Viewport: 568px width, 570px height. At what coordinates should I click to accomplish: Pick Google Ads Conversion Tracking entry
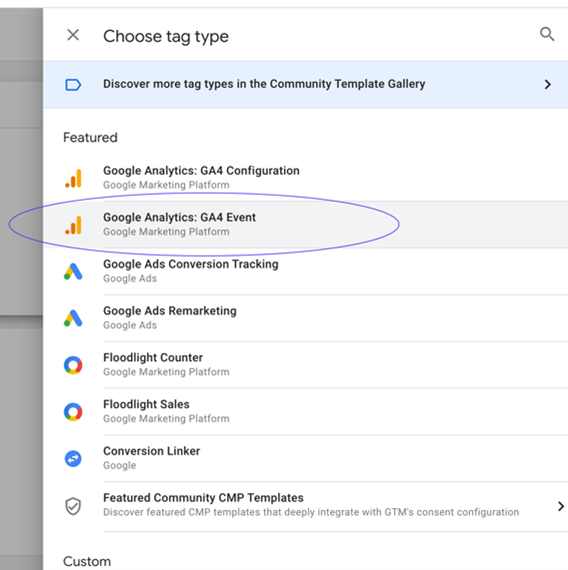coord(305,272)
